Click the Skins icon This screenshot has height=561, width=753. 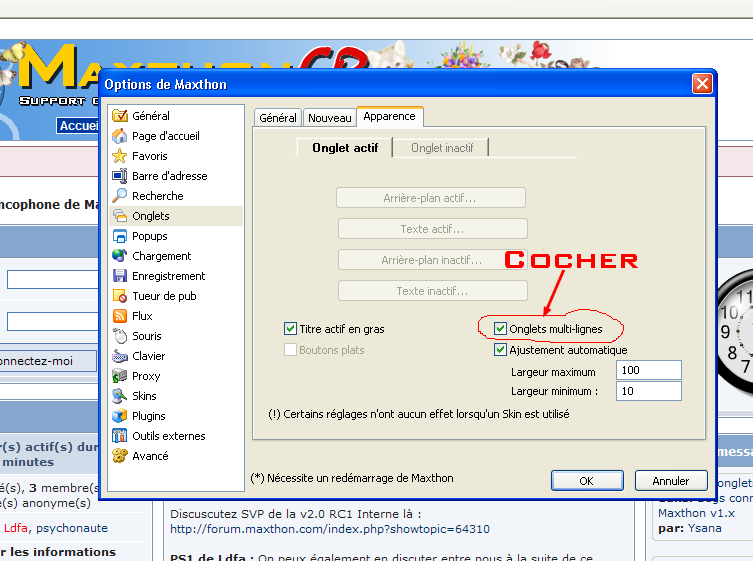(120, 396)
